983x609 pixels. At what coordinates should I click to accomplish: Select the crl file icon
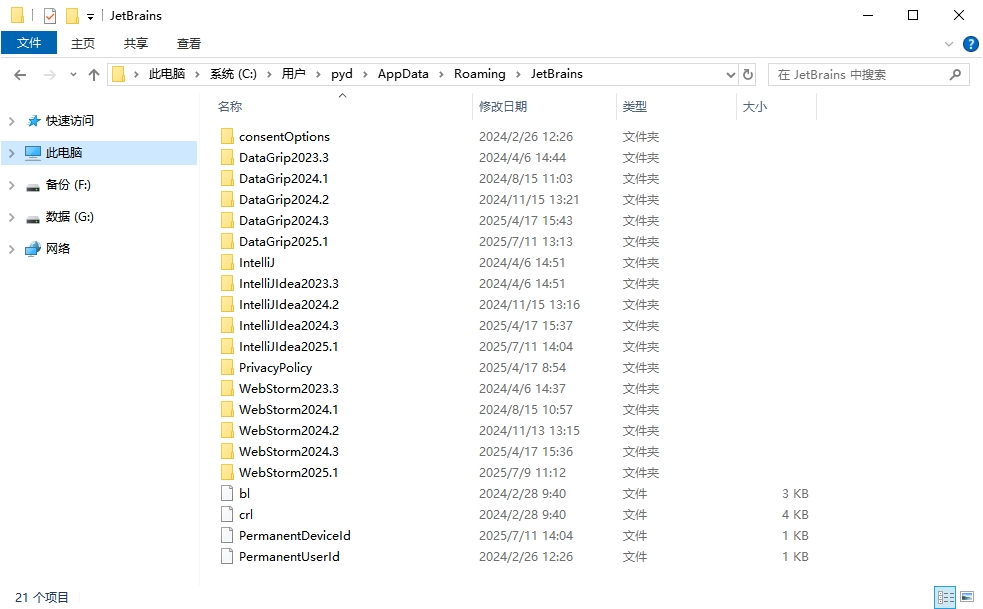click(227, 515)
